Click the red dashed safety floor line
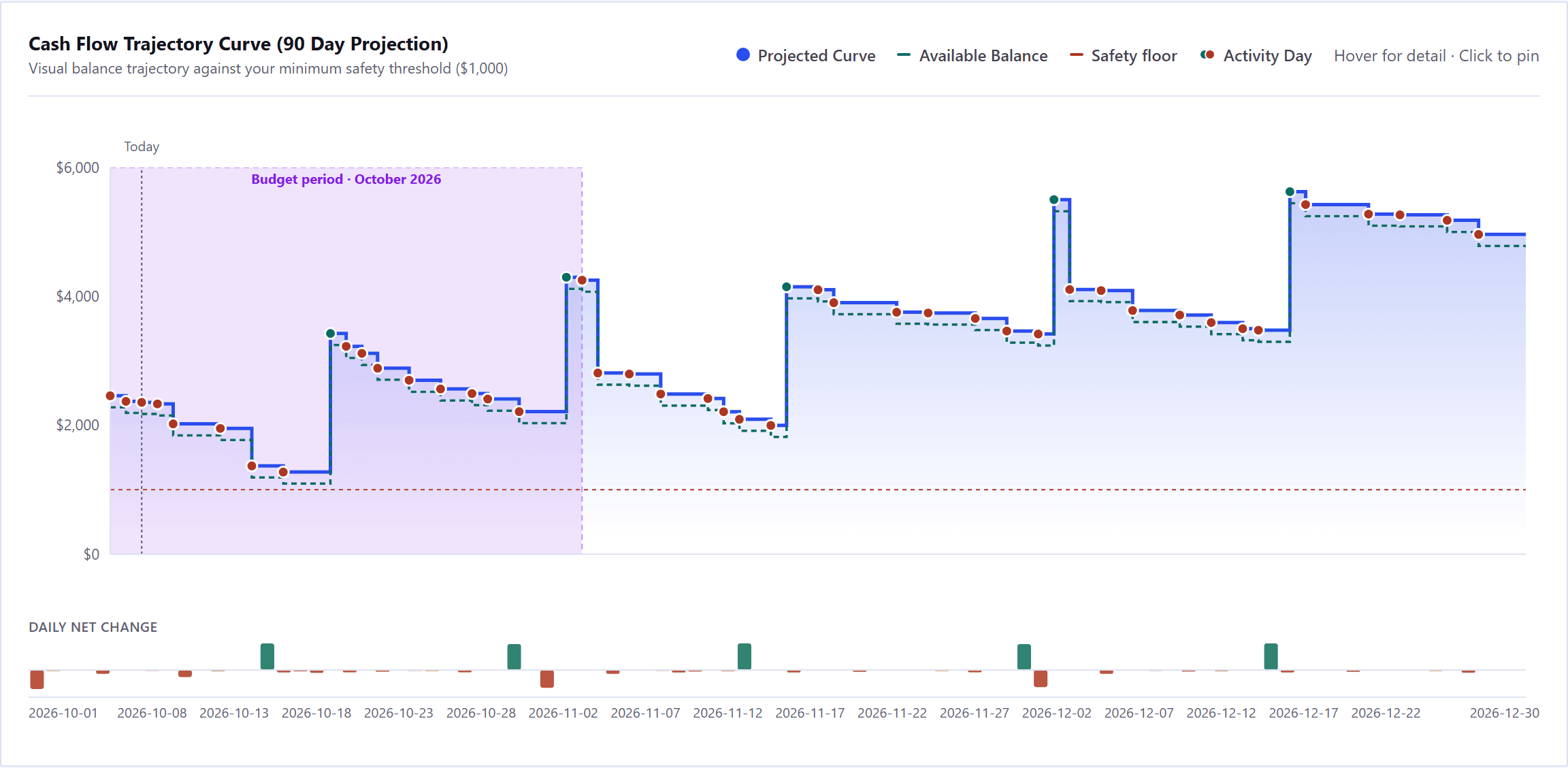The width and height of the screenshot is (1568, 768). (818, 490)
